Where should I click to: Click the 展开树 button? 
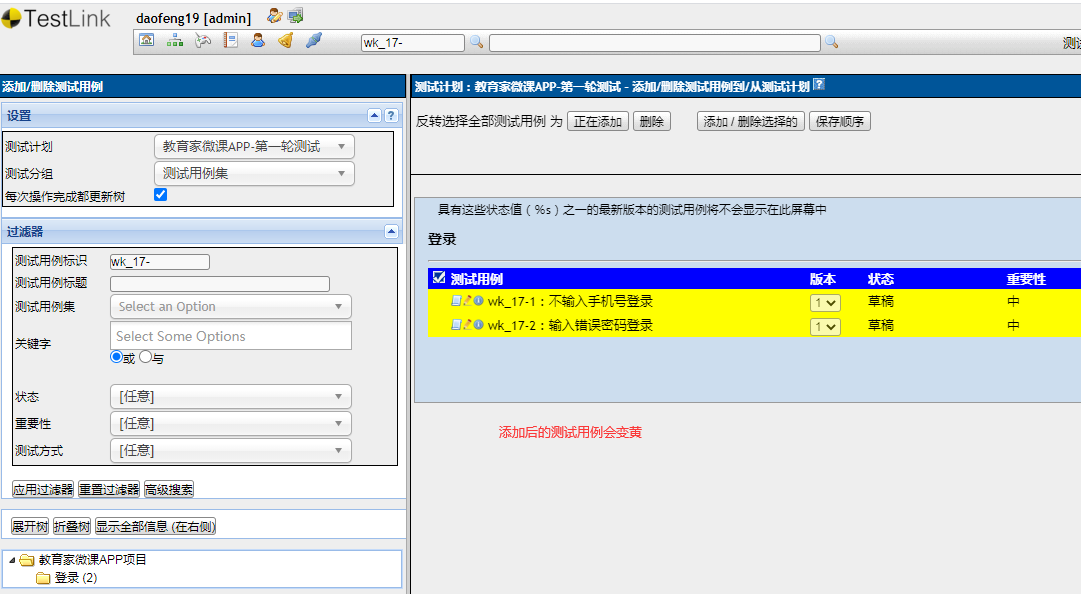coord(30,526)
